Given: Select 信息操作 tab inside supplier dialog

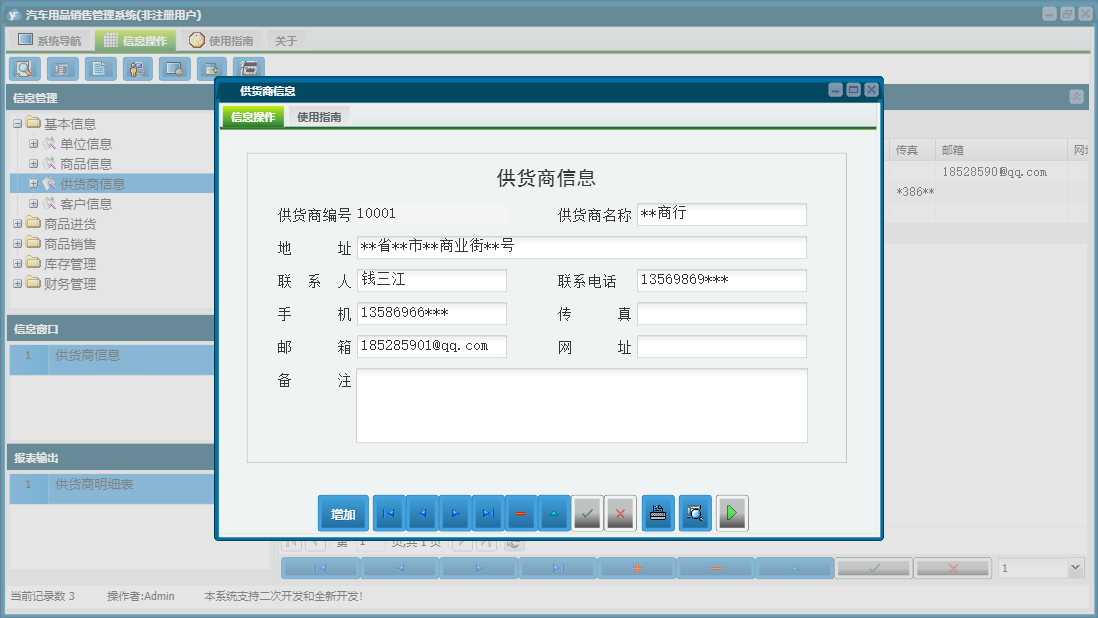Looking at the screenshot, I should 253,117.
